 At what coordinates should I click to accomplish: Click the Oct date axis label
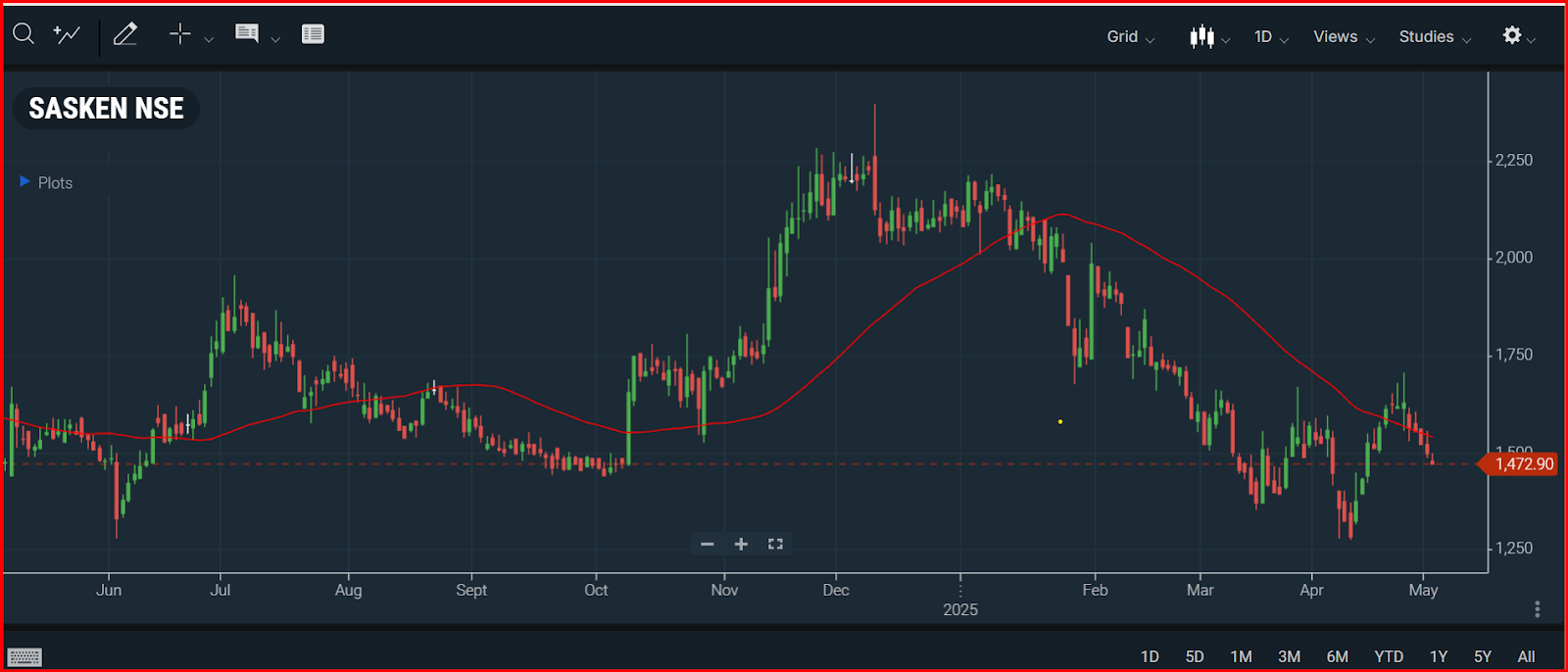click(596, 590)
